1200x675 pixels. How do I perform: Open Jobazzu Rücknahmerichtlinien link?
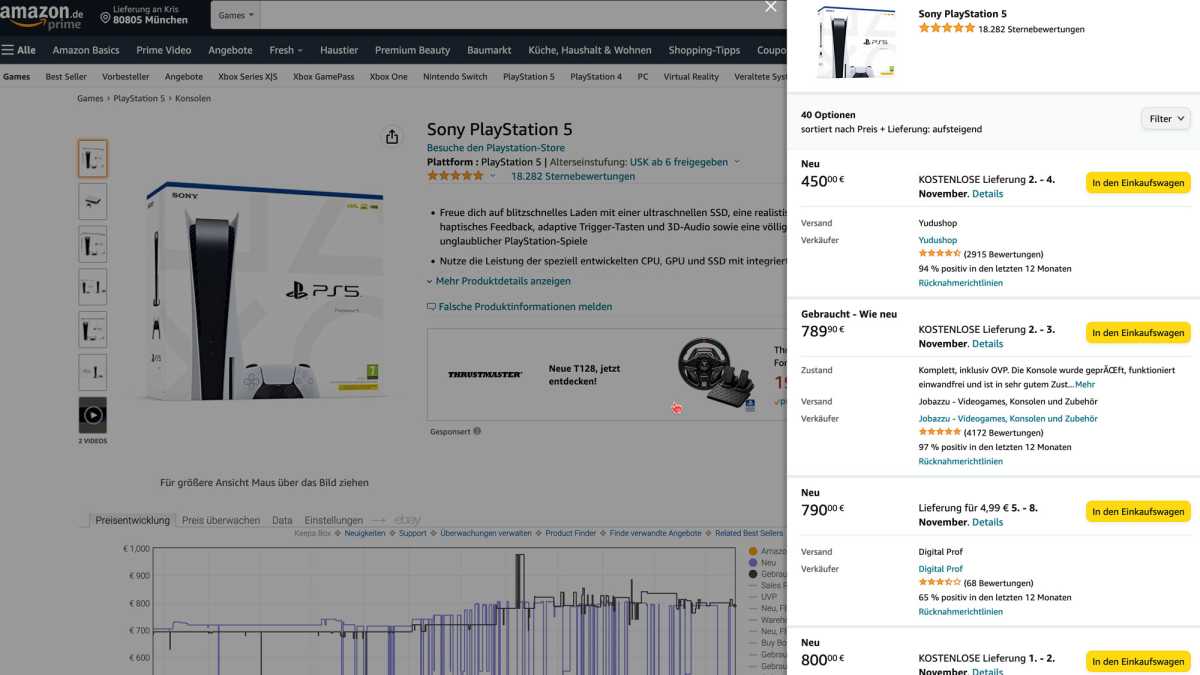pos(961,461)
